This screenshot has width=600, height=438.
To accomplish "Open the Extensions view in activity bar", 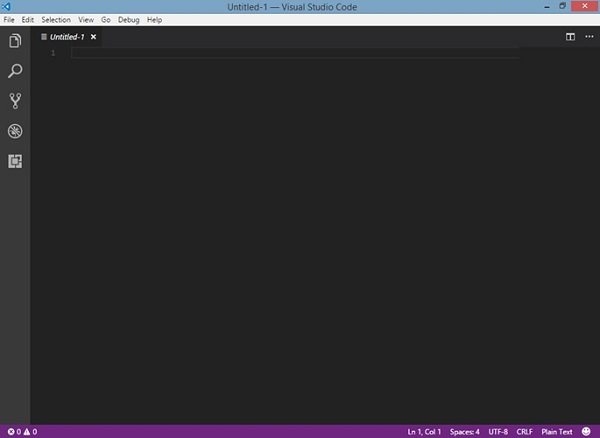I will 15,161.
